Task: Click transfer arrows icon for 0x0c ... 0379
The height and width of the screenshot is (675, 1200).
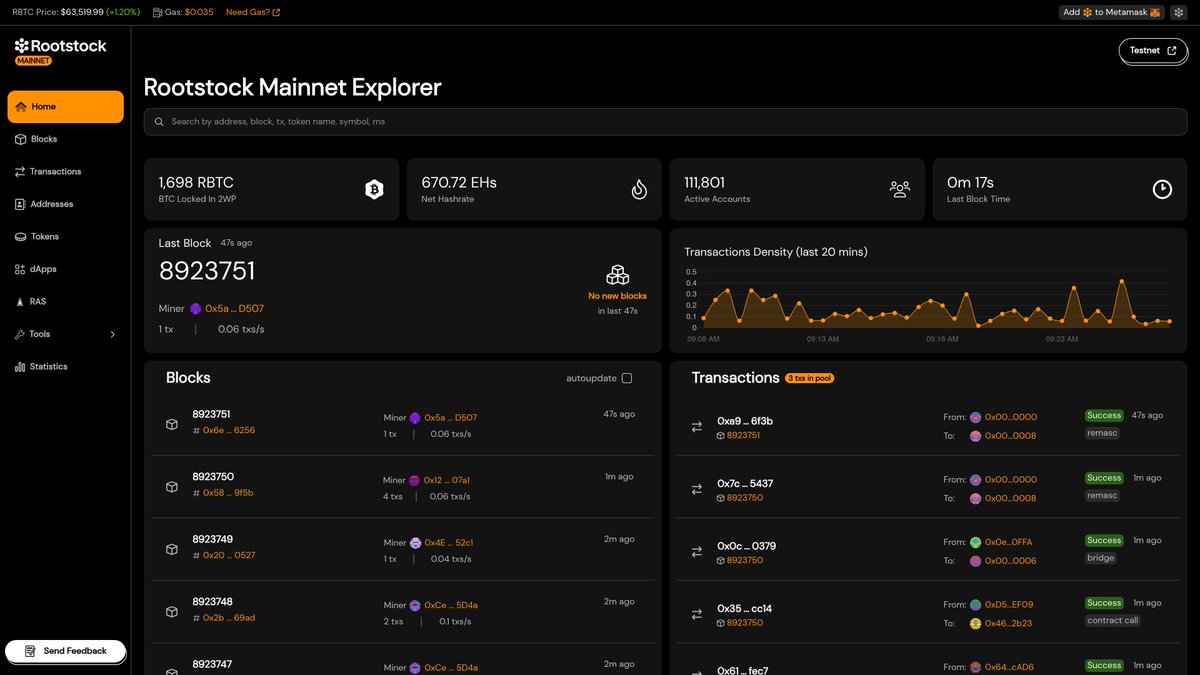Action: click(697, 552)
